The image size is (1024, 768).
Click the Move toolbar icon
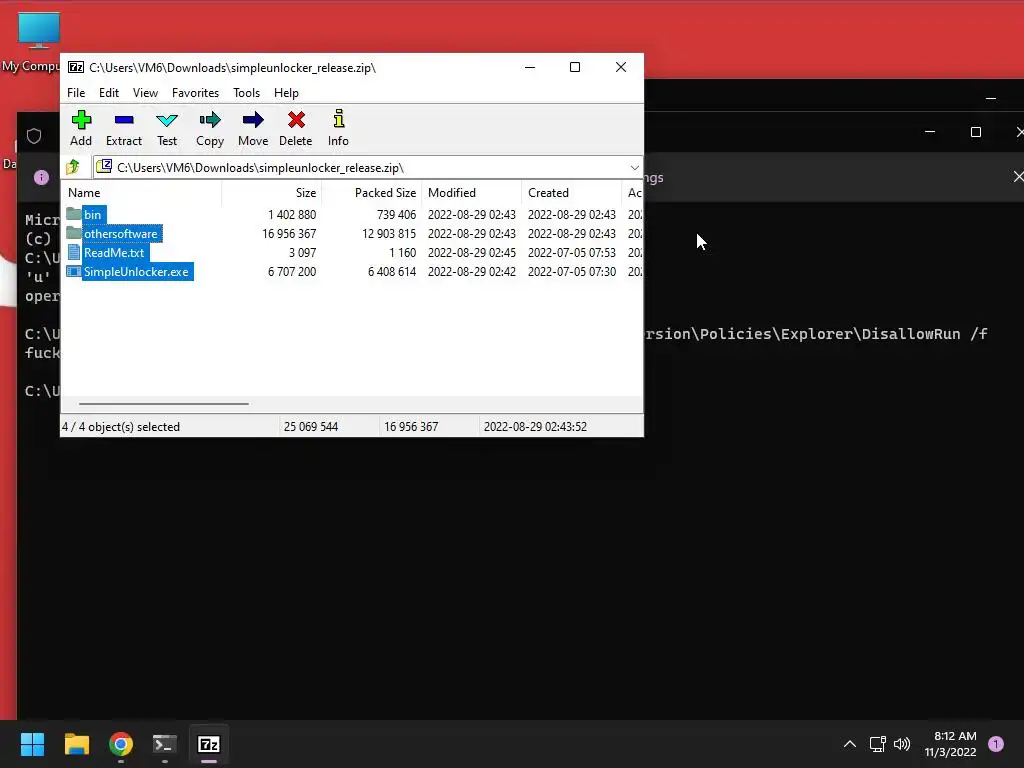253,120
